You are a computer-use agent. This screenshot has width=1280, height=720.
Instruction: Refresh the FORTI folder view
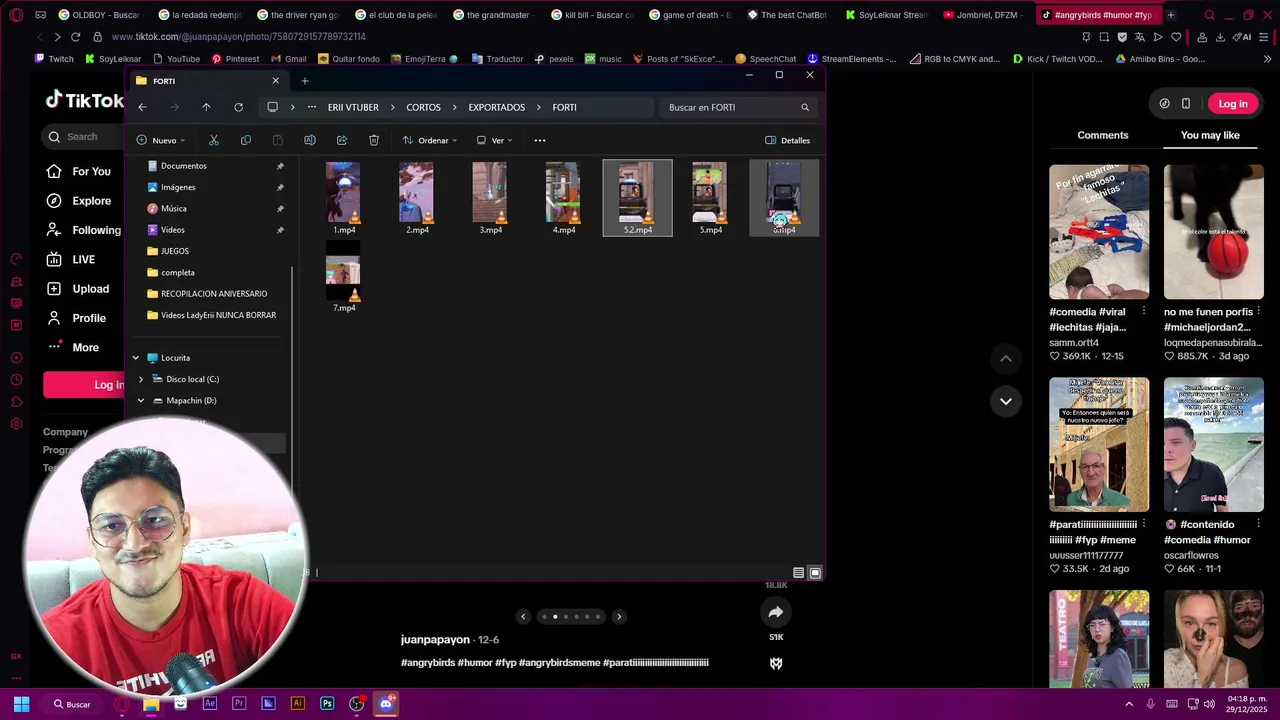(238, 107)
